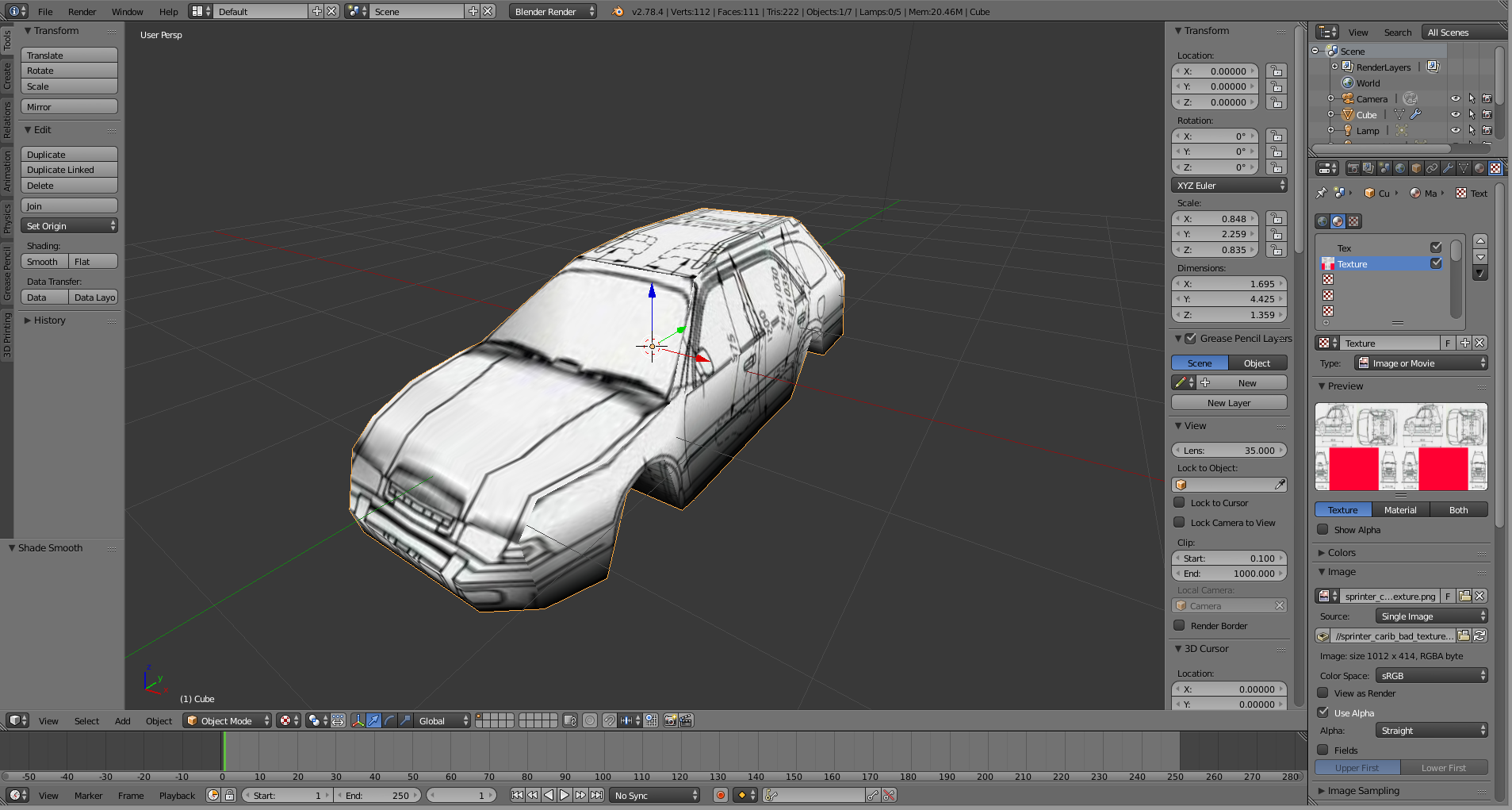This screenshot has height=810, width=1512.
Task: Click the proportional editing circle icon
Action: (x=590, y=720)
